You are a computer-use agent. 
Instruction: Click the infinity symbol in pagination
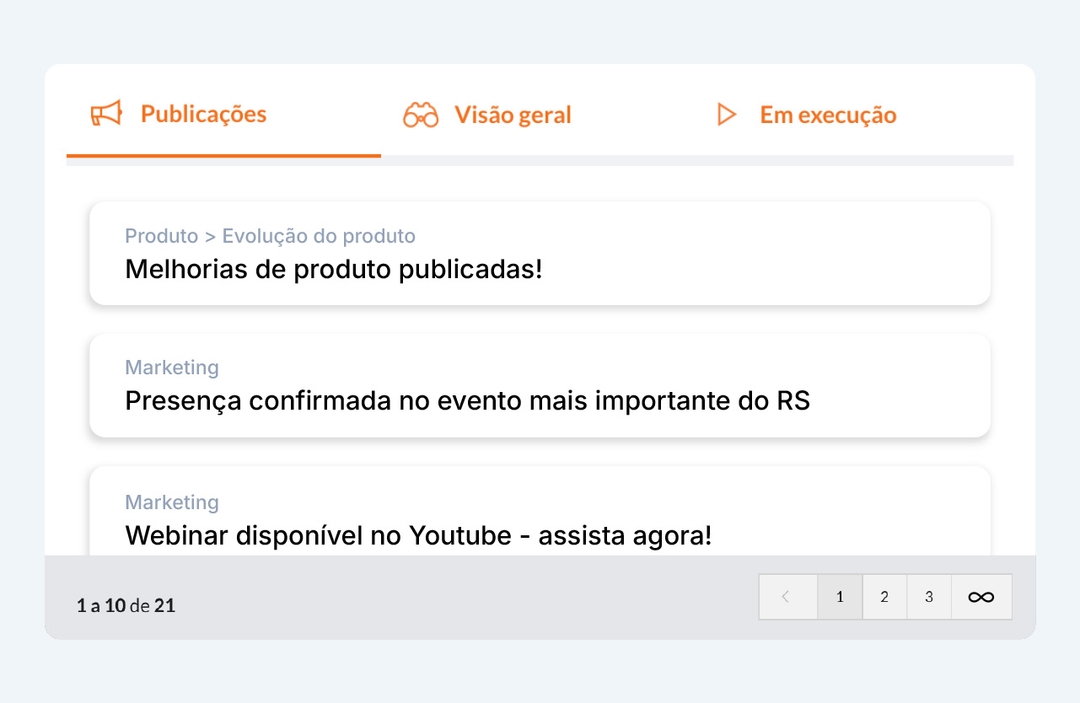coord(981,597)
